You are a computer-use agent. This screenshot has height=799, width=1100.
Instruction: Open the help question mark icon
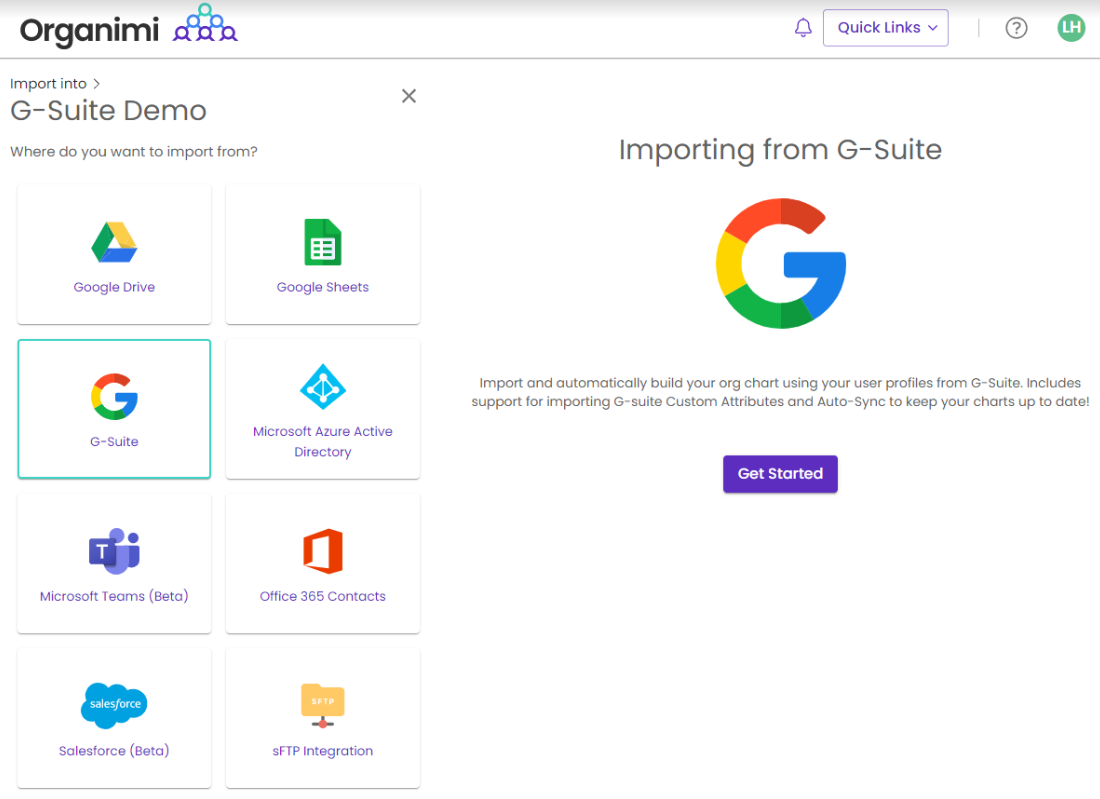tap(1016, 28)
